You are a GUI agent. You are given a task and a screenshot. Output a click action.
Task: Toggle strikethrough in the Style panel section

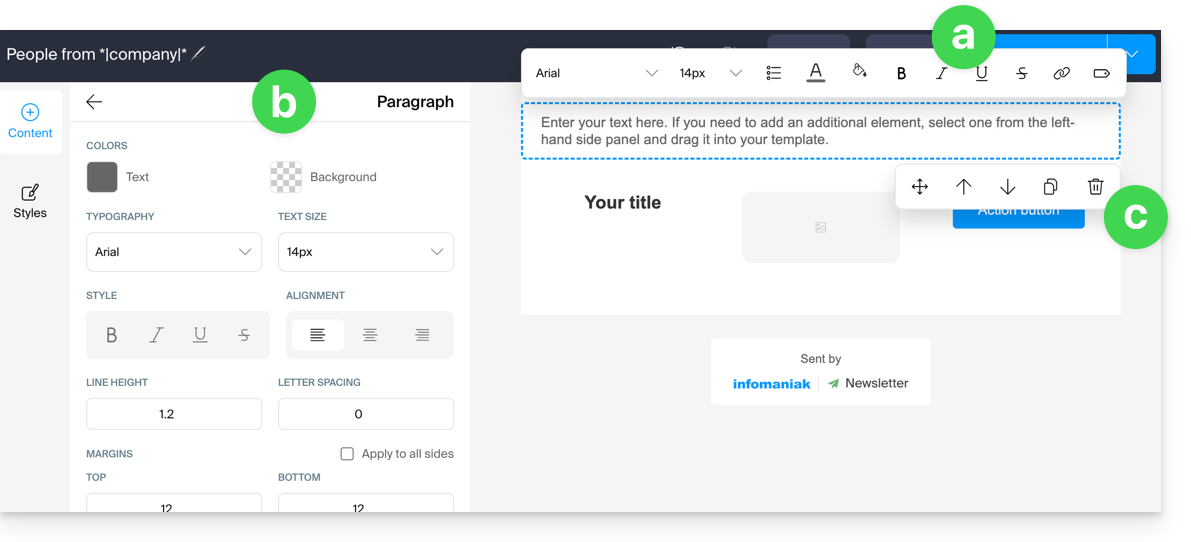pos(244,335)
